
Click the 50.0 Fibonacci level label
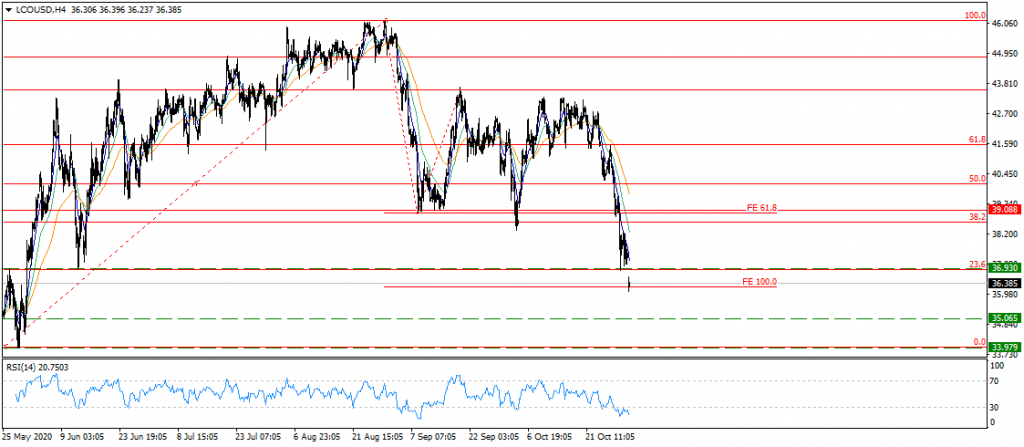click(x=977, y=178)
